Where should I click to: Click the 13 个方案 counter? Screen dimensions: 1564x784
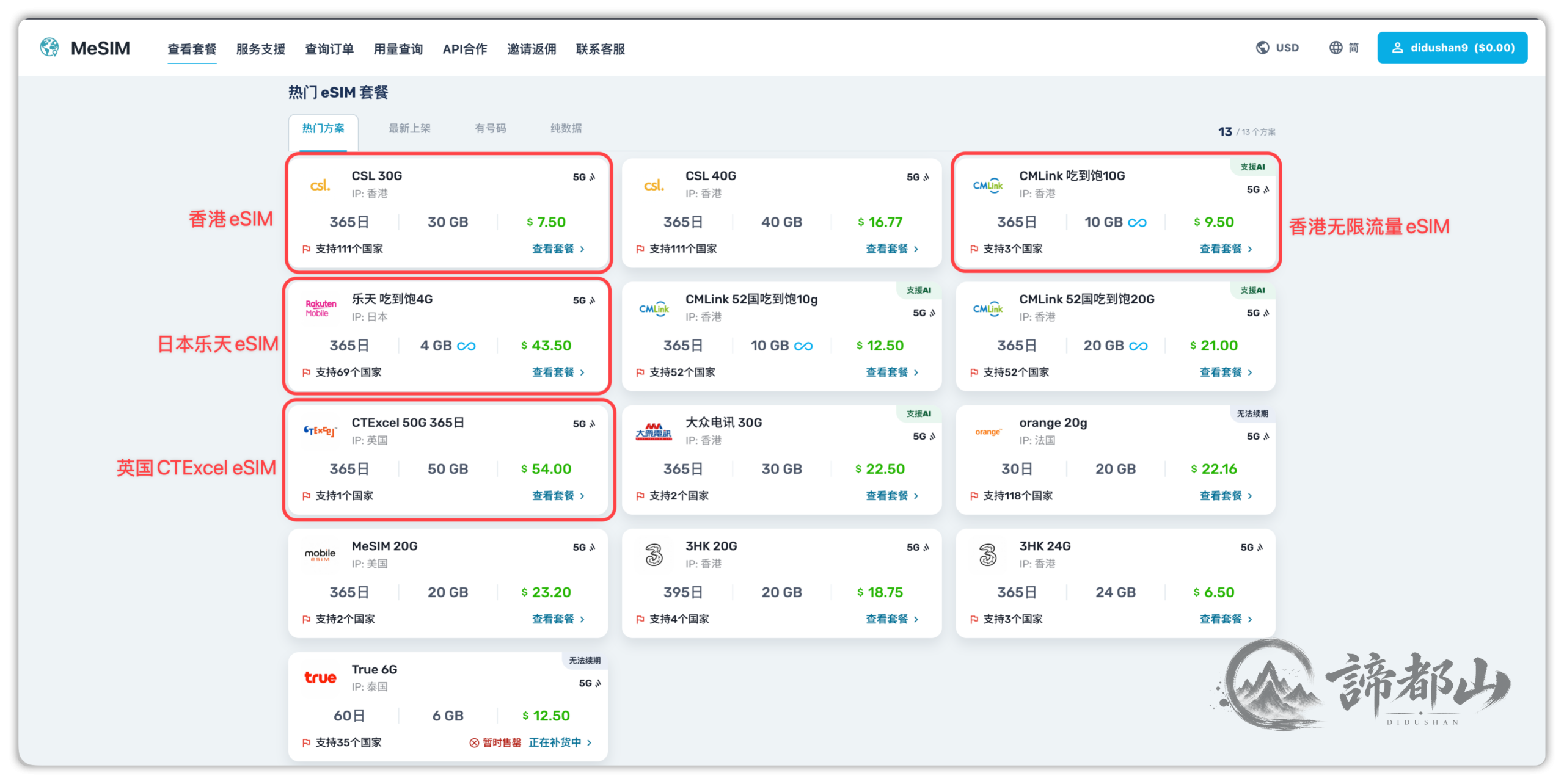(x=1247, y=132)
